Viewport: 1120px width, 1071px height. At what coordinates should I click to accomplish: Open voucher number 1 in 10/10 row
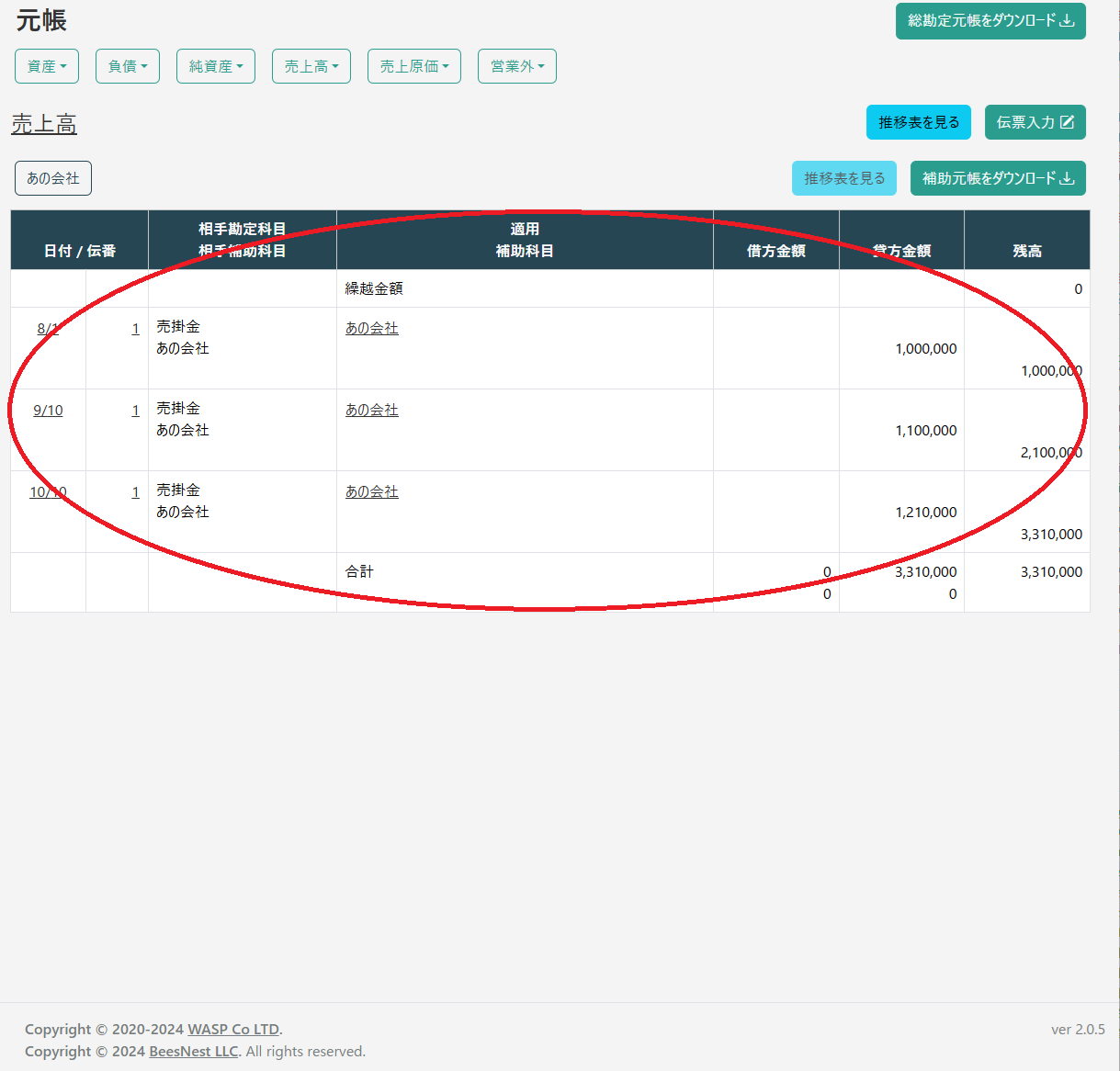[x=135, y=492]
